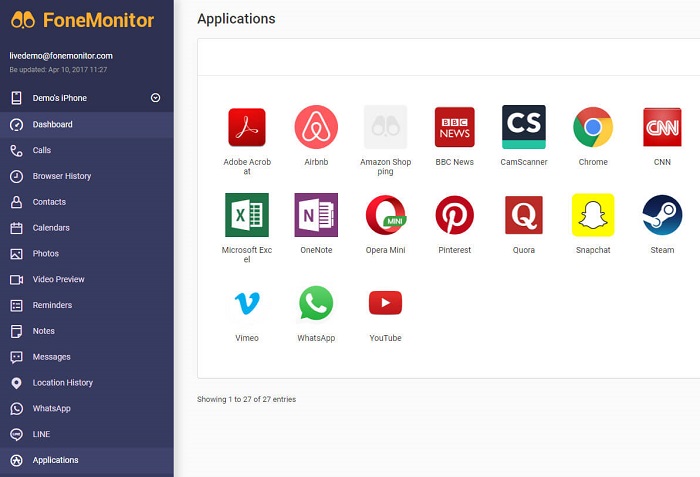The width and height of the screenshot is (700, 477).
Task: Go to Dashboard in the sidebar
Action: coord(87,125)
